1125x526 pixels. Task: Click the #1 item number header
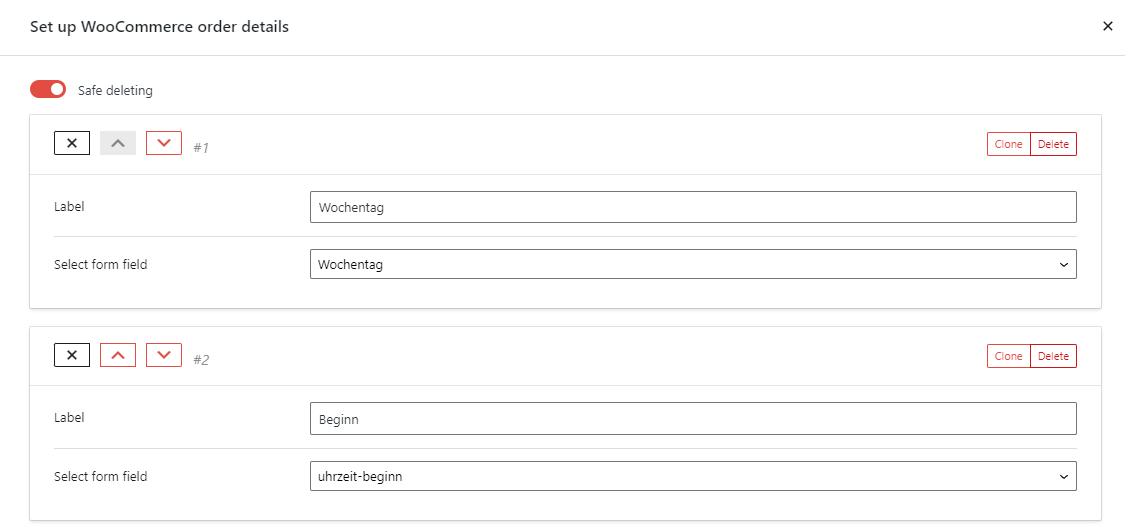click(201, 147)
